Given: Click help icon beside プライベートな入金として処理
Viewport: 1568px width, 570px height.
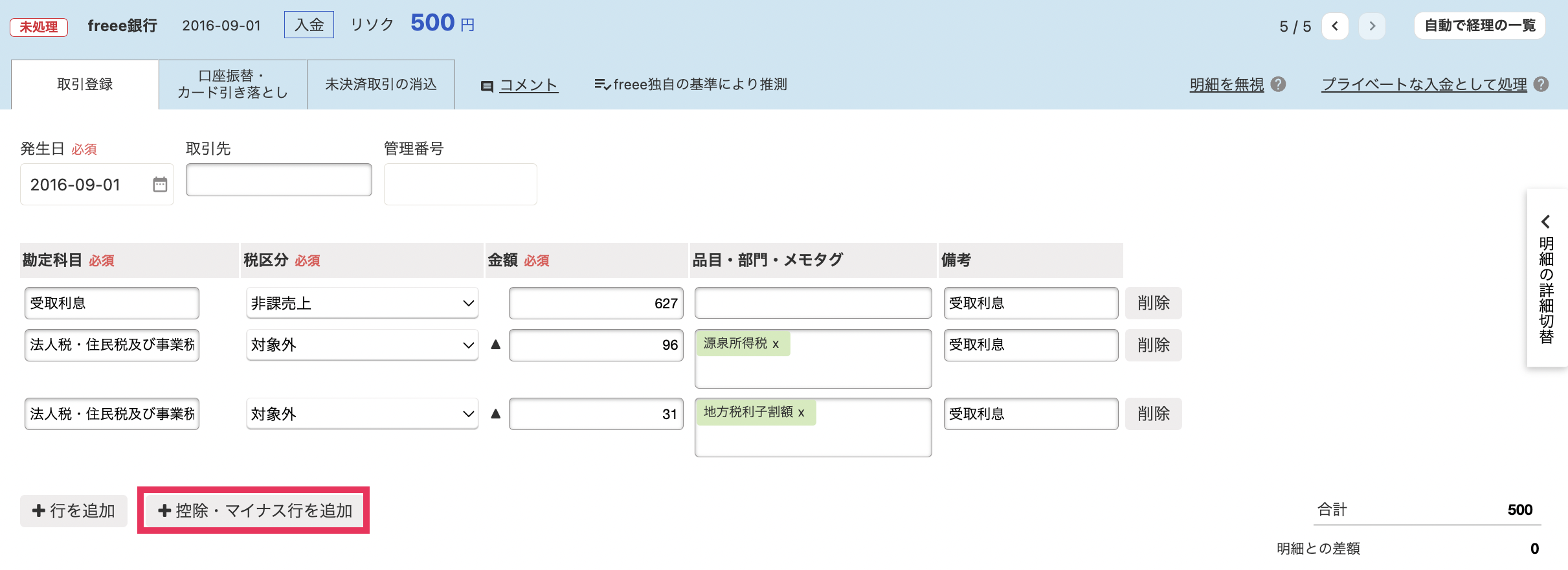Looking at the screenshot, I should tap(1541, 84).
